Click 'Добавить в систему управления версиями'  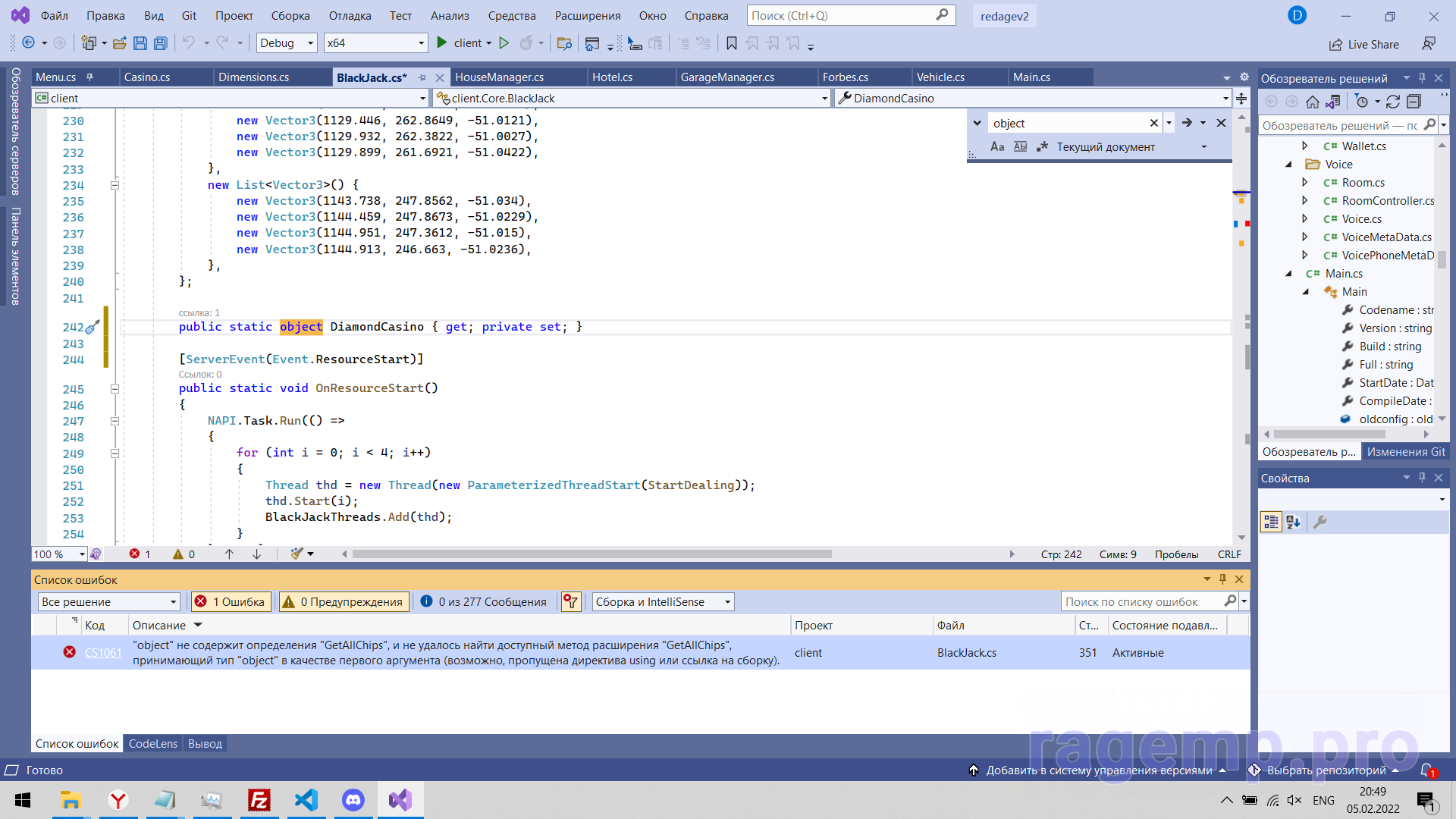(1099, 770)
